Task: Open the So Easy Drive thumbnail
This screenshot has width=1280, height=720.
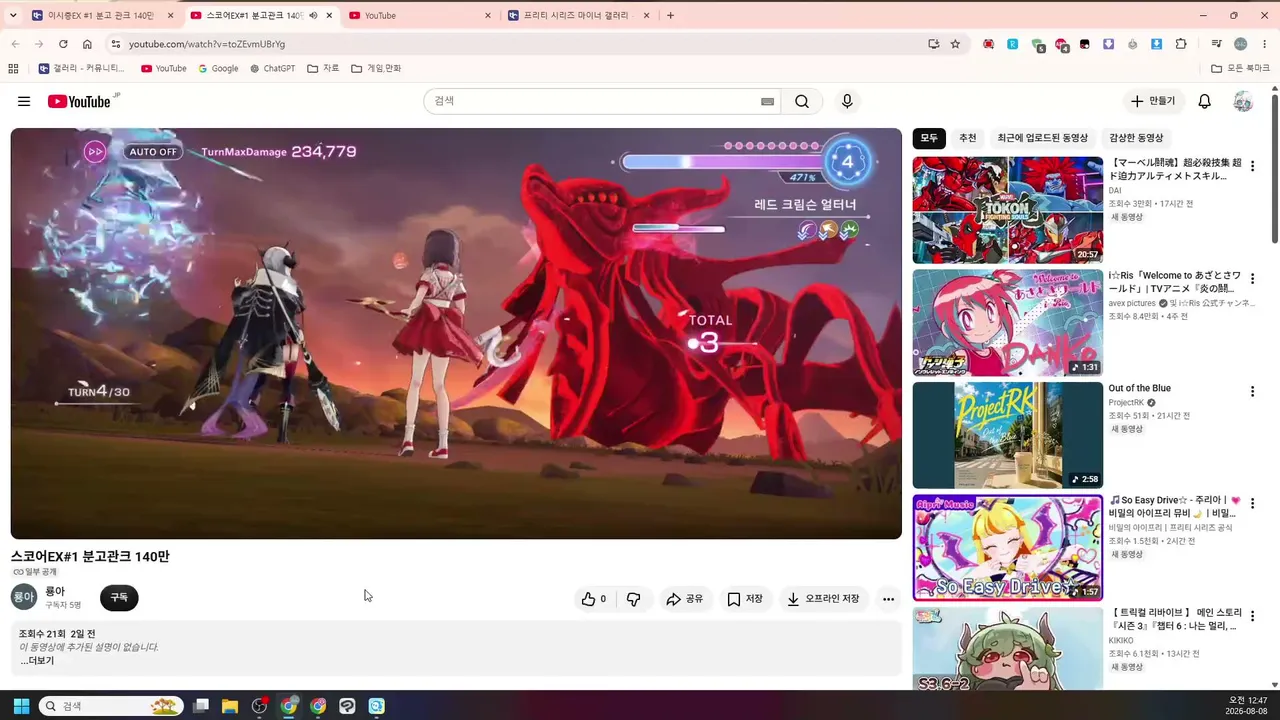Action: coord(1007,548)
